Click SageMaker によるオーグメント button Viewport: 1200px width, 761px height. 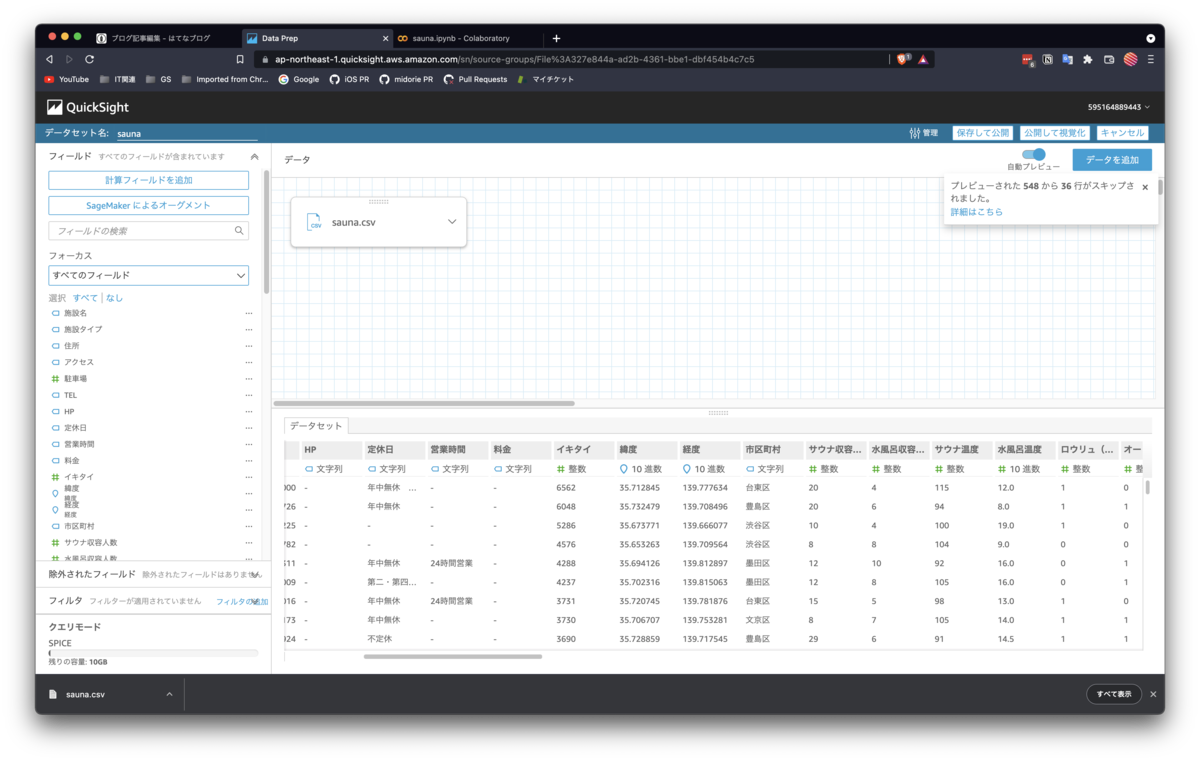148,205
